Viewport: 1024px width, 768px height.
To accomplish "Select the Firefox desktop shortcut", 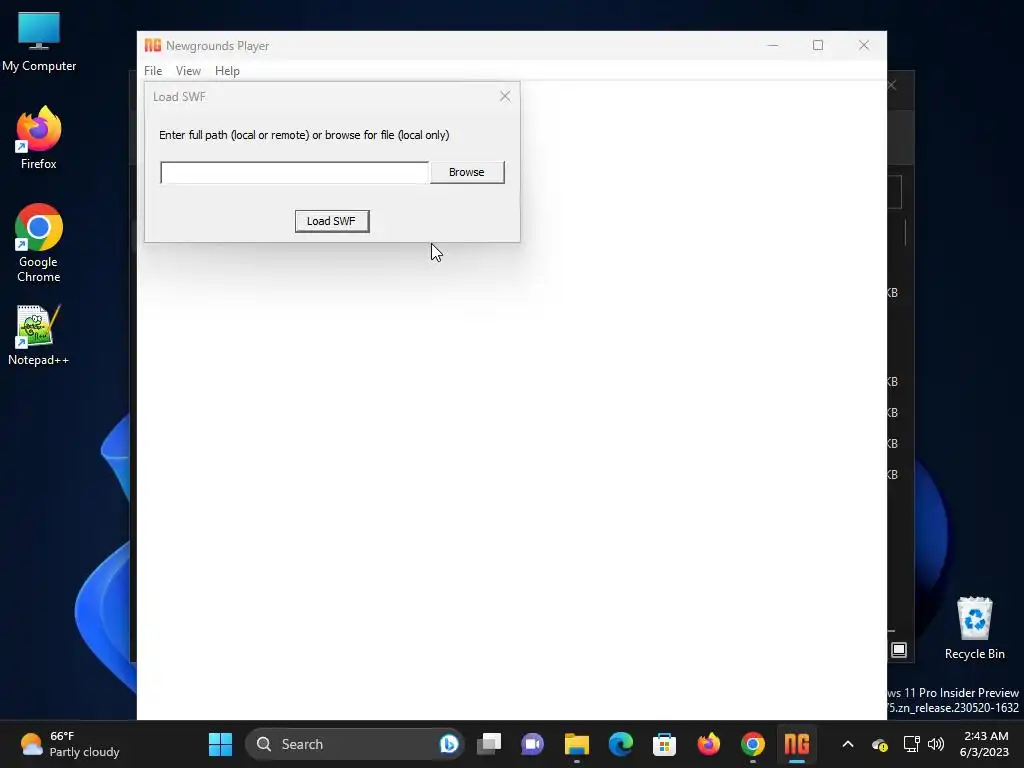I will (39, 138).
